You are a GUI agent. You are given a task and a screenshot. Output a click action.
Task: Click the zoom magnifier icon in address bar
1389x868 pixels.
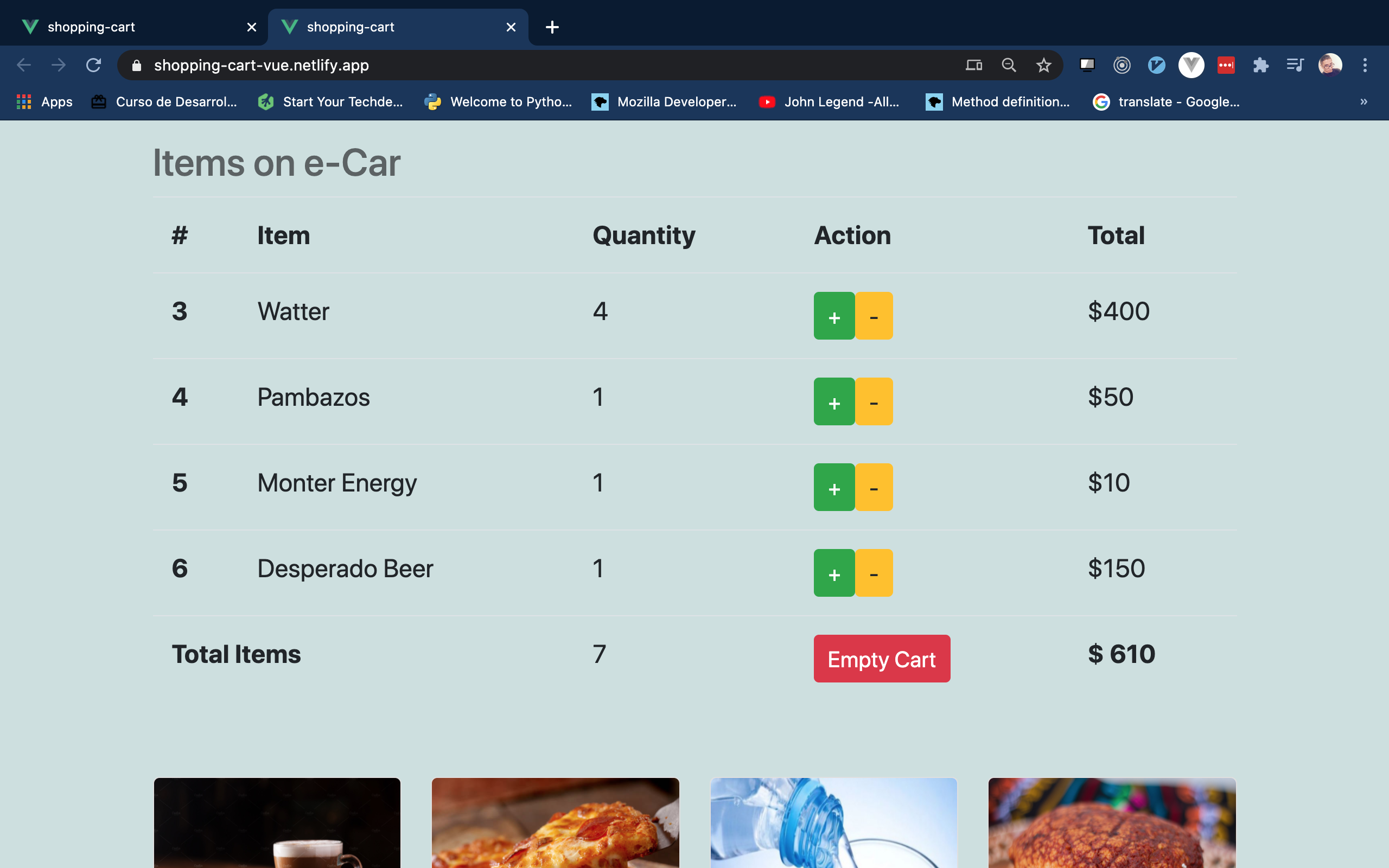coord(1009,65)
